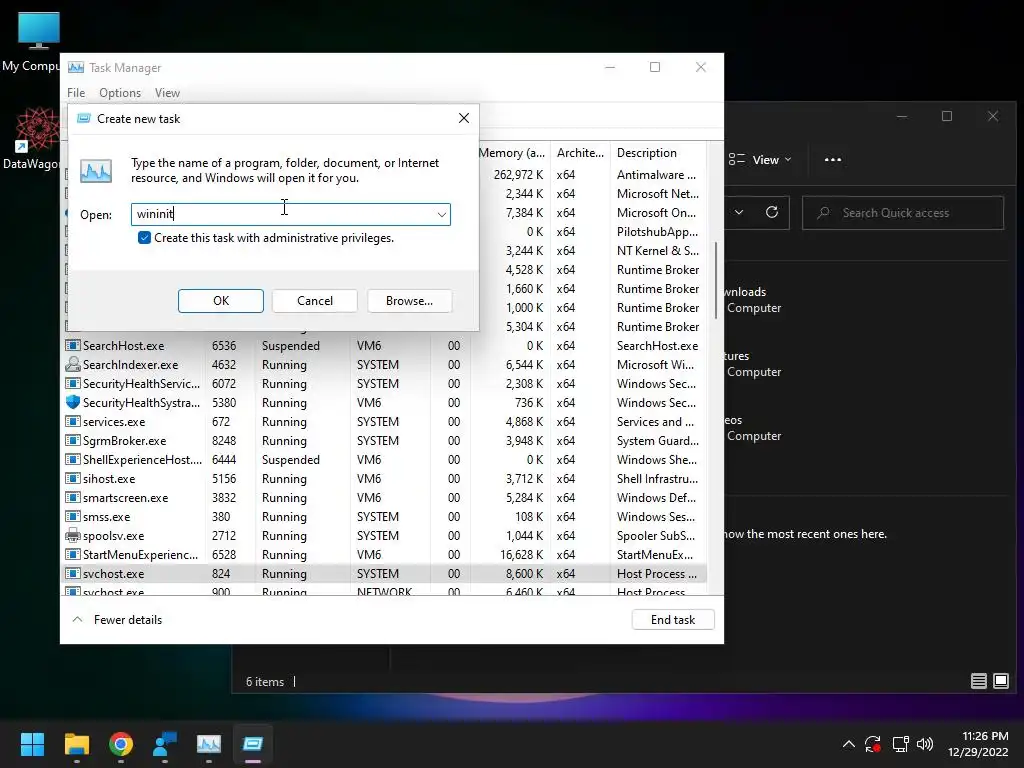Open the File Explorer See more menu
The width and height of the screenshot is (1024, 768).
[833, 159]
